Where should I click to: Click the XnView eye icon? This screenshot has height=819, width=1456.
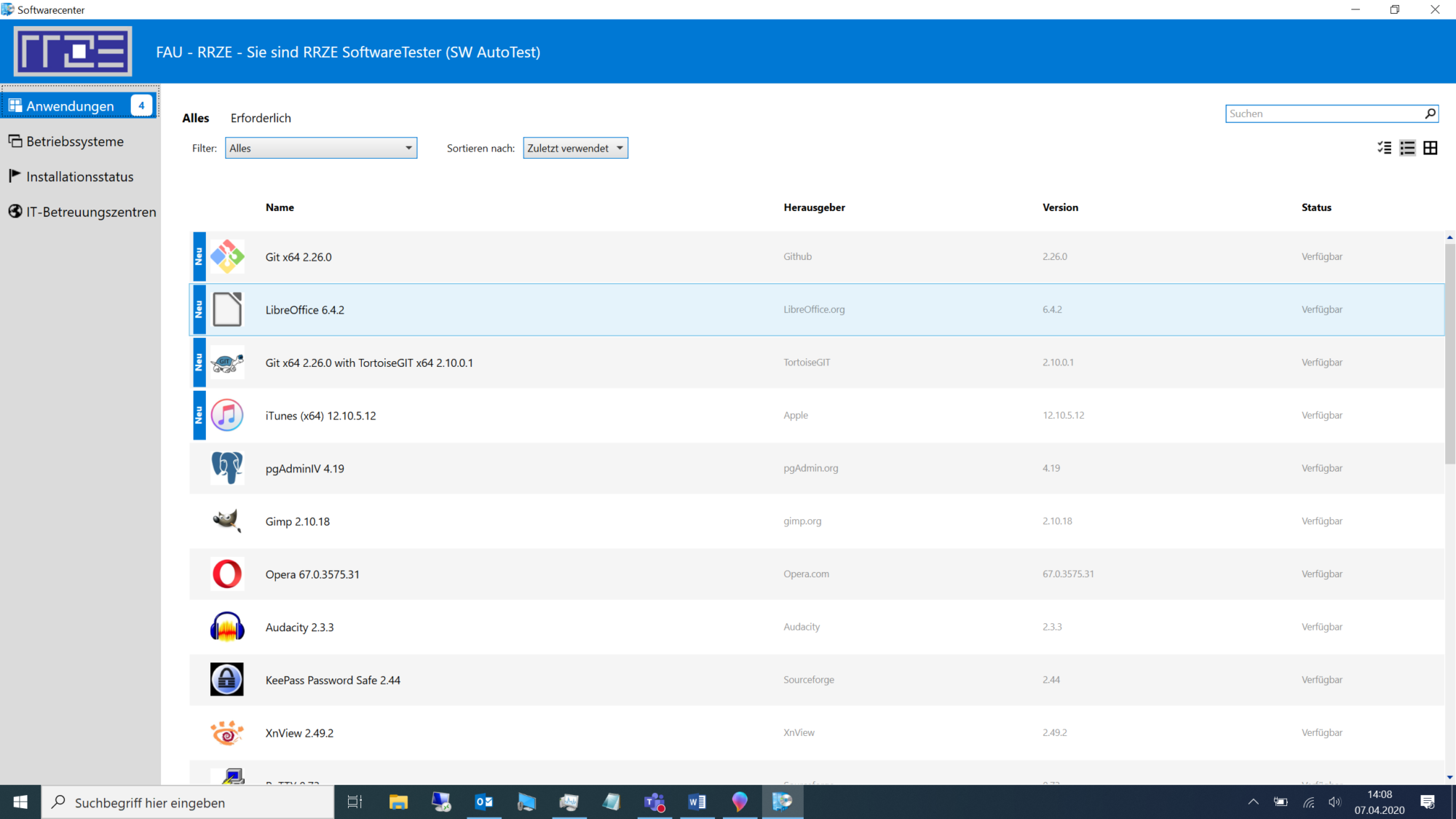227,732
